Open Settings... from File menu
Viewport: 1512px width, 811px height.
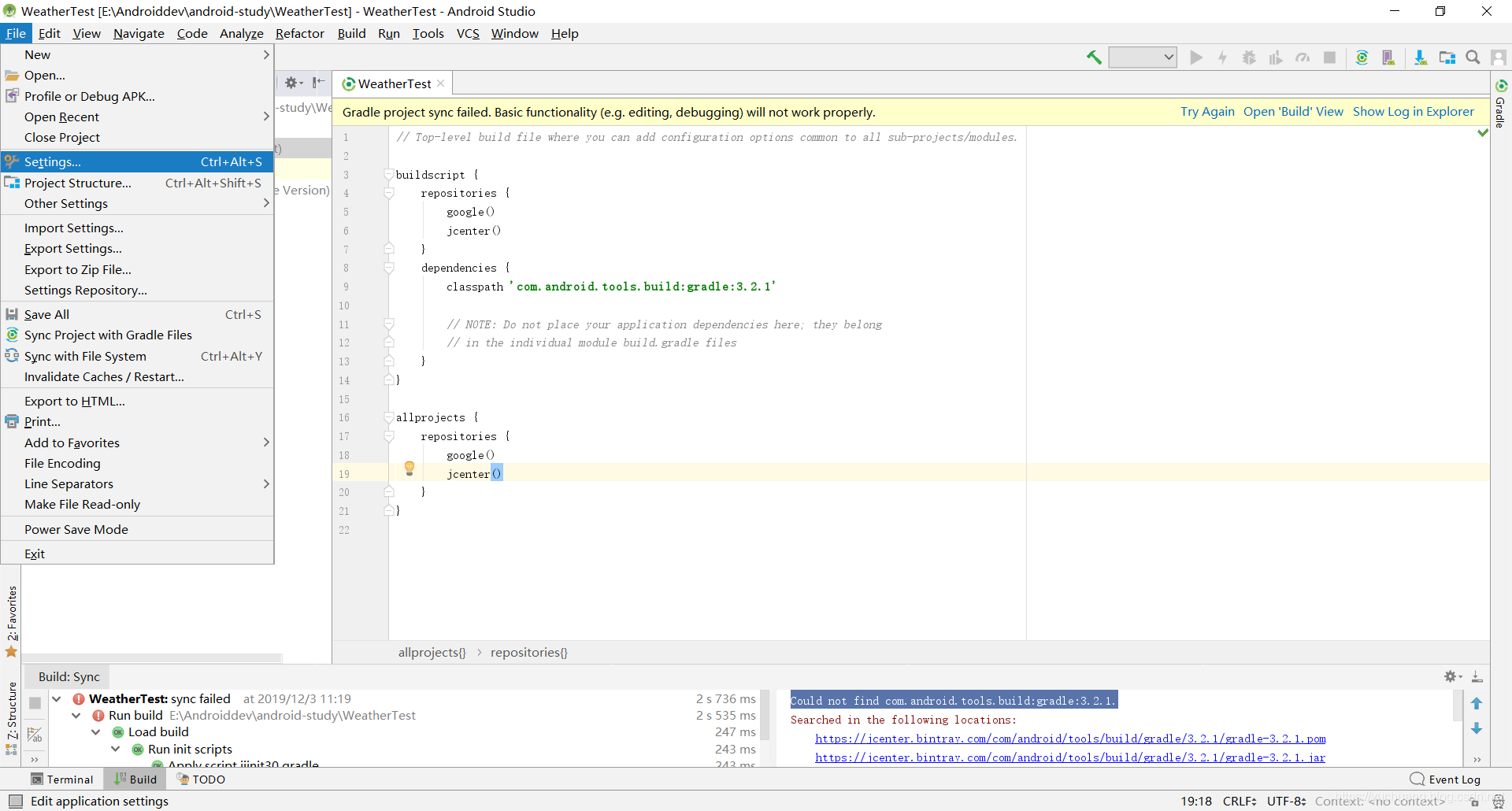[137, 161]
